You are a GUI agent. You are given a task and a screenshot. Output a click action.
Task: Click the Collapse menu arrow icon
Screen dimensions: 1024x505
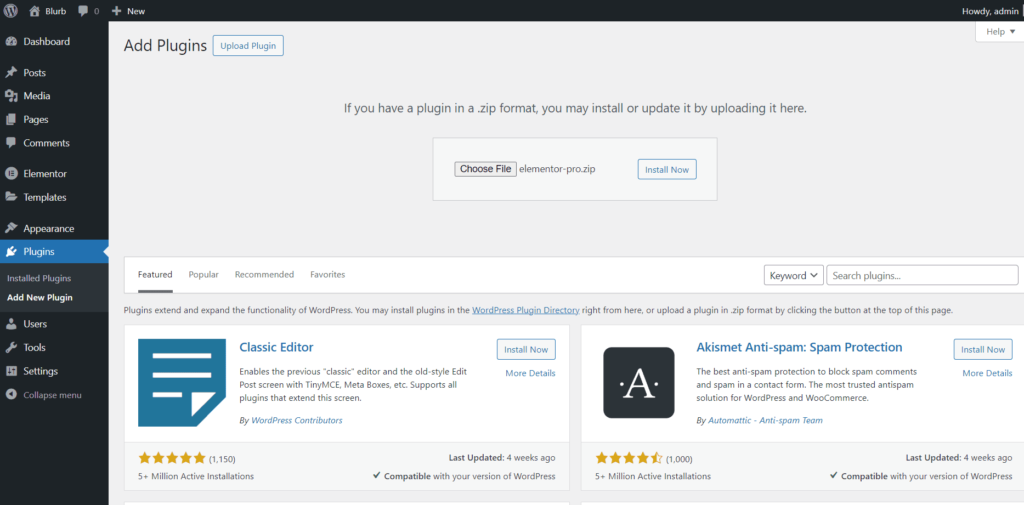pos(11,395)
